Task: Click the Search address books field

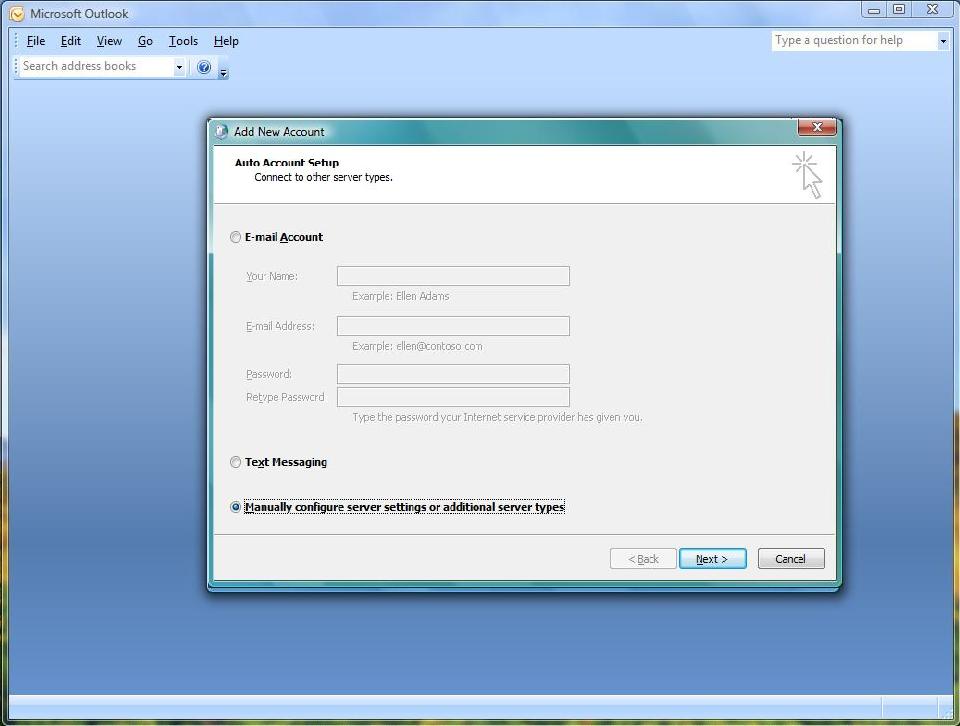Action: [97, 66]
